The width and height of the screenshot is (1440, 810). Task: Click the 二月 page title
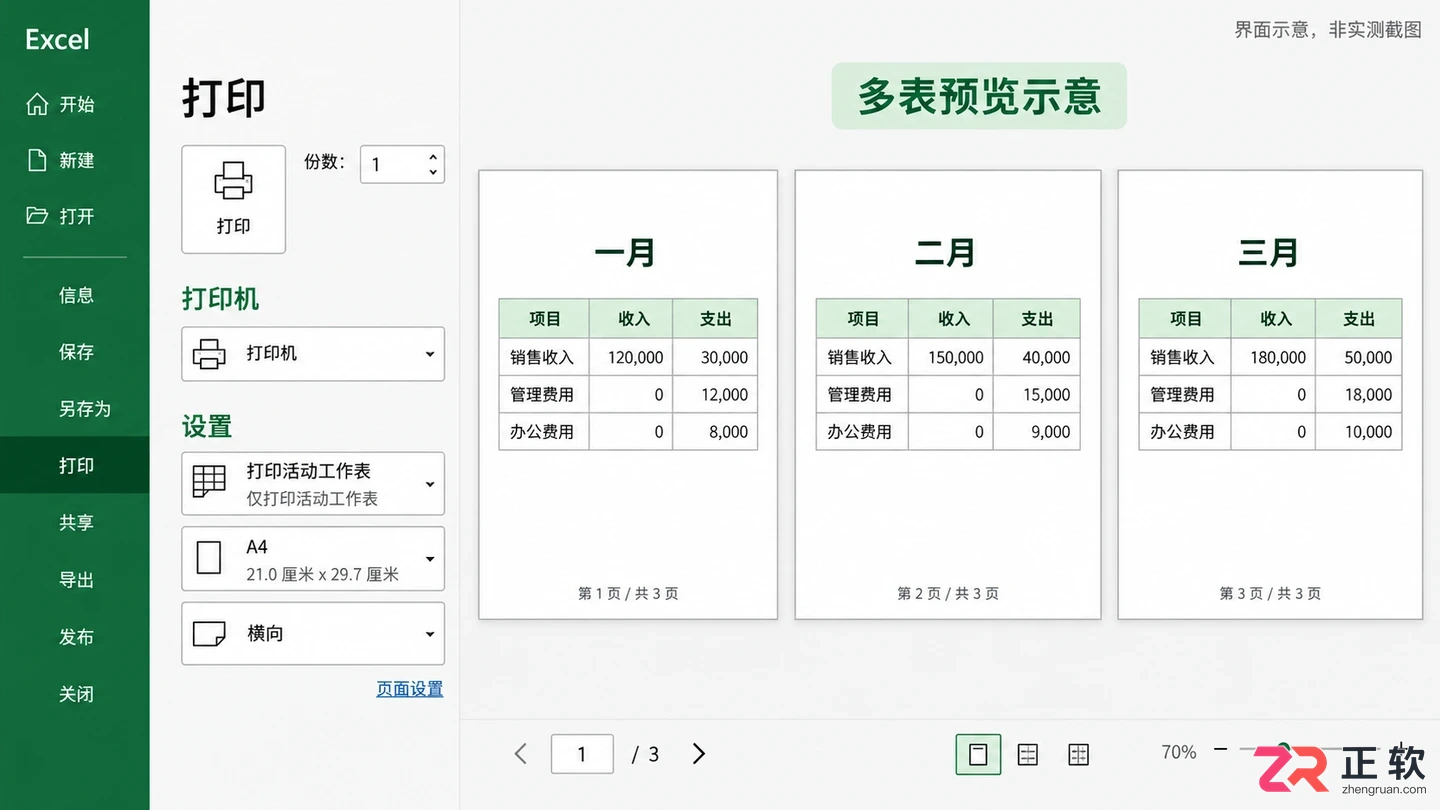(x=945, y=253)
